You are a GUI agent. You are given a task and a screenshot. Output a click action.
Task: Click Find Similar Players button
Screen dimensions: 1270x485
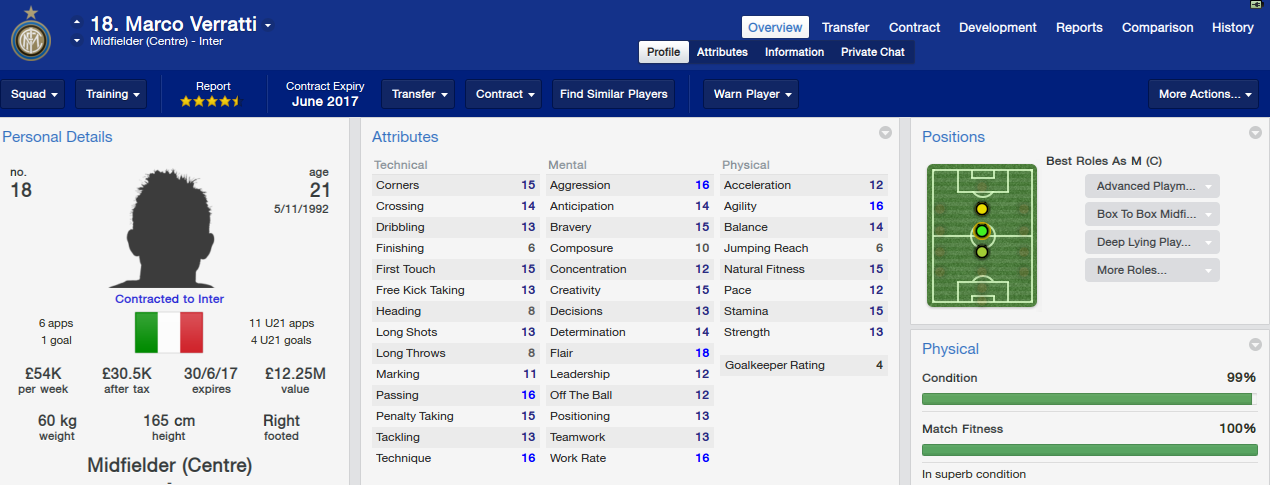[x=613, y=94]
